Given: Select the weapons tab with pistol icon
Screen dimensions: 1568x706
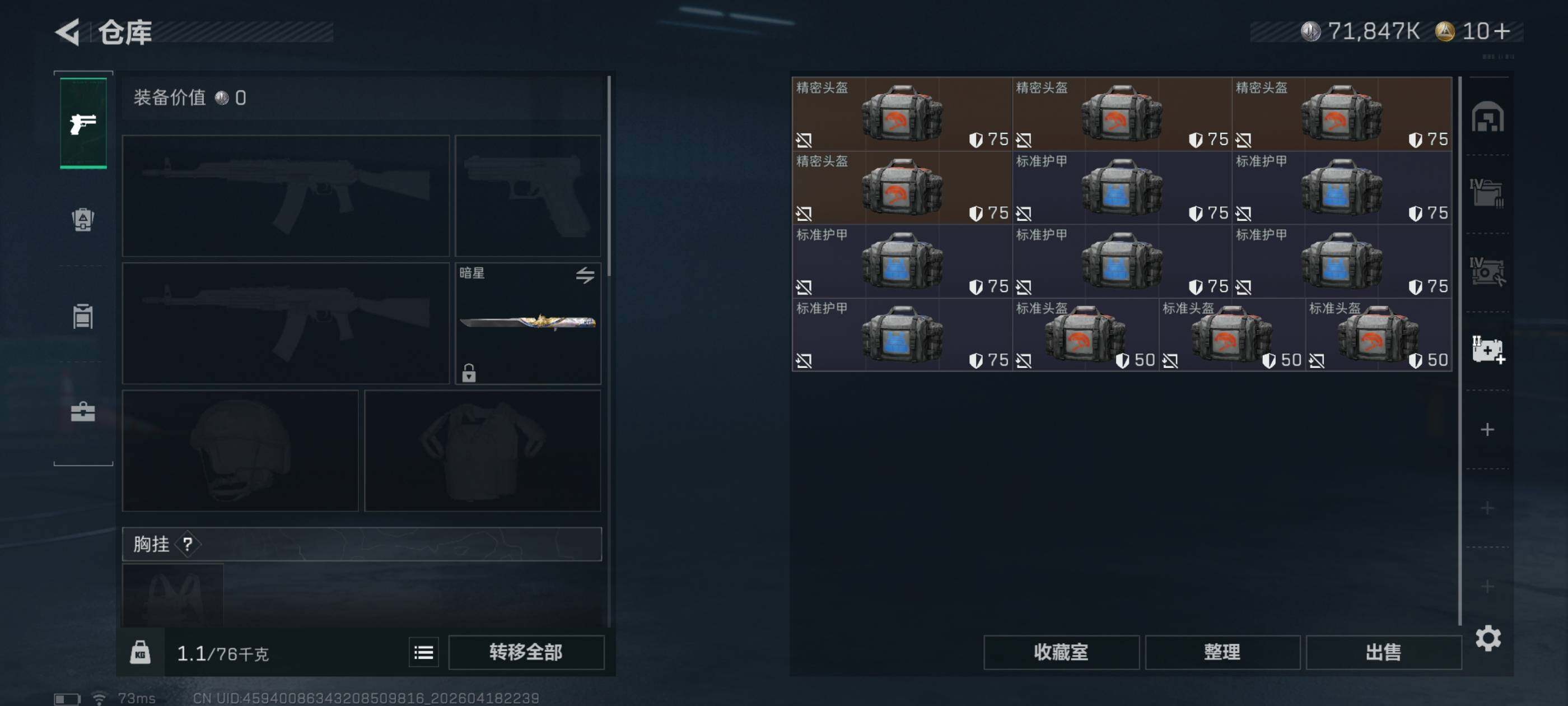Looking at the screenshot, I should [83, 123].
